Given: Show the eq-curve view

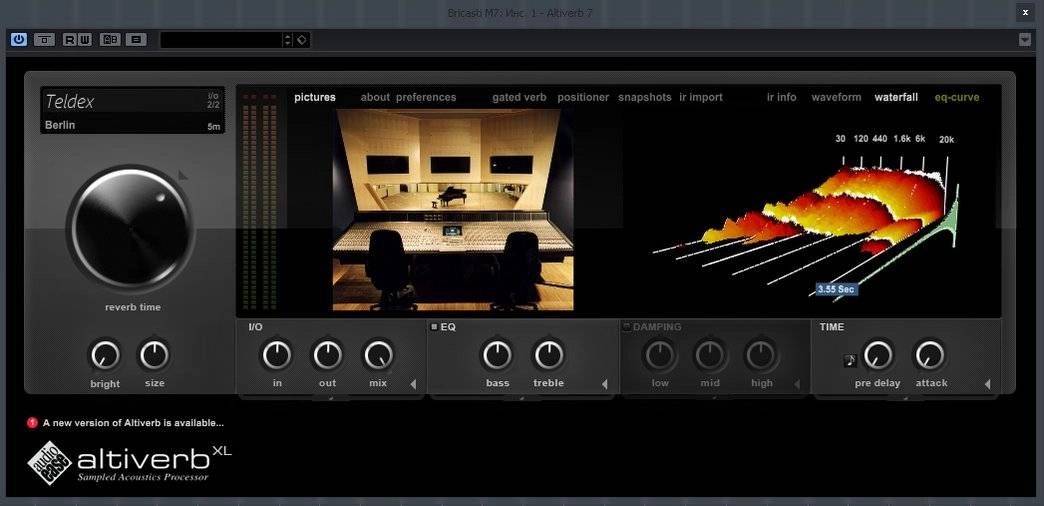Looking at the screenshot, I should pos(957,97).
